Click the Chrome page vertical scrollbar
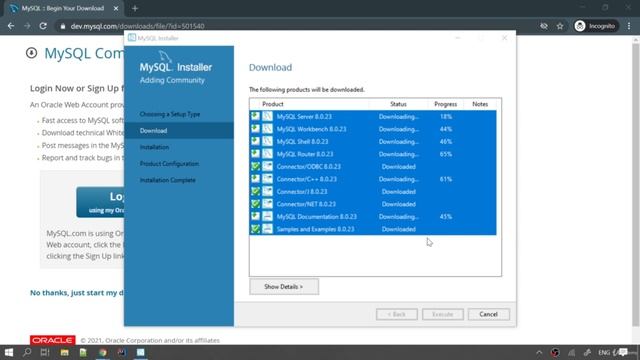The height and width of the screenshot is (360, 640). click(x=636, y=184)
